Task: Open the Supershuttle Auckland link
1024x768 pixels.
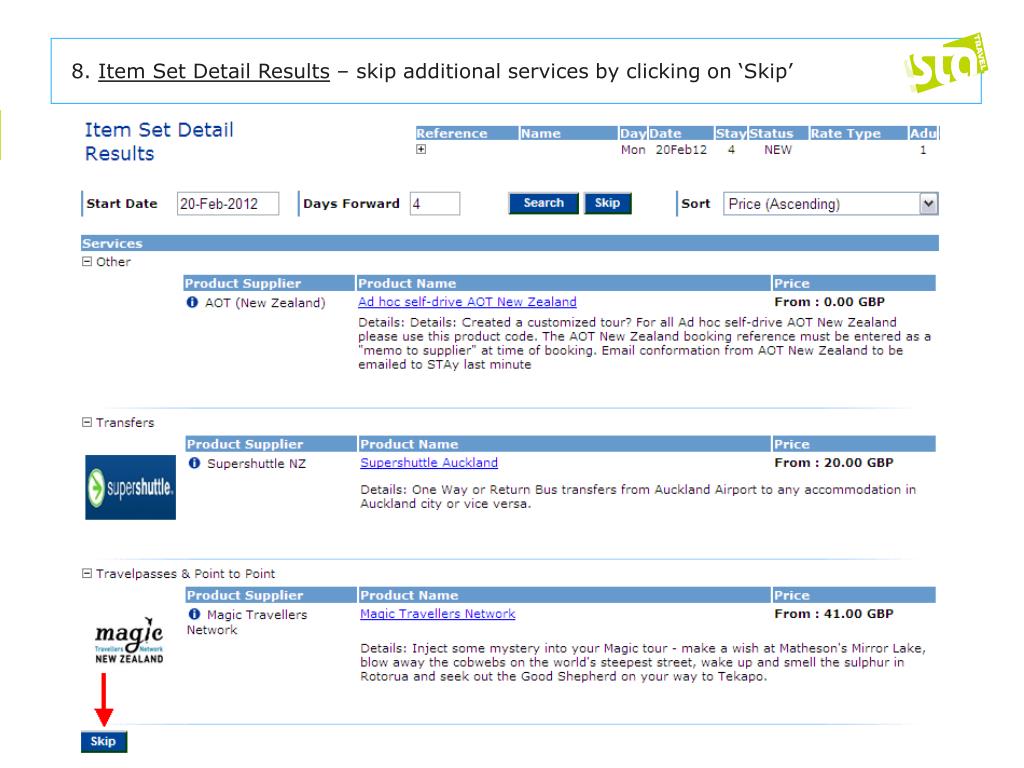Action: coord(429,462)
